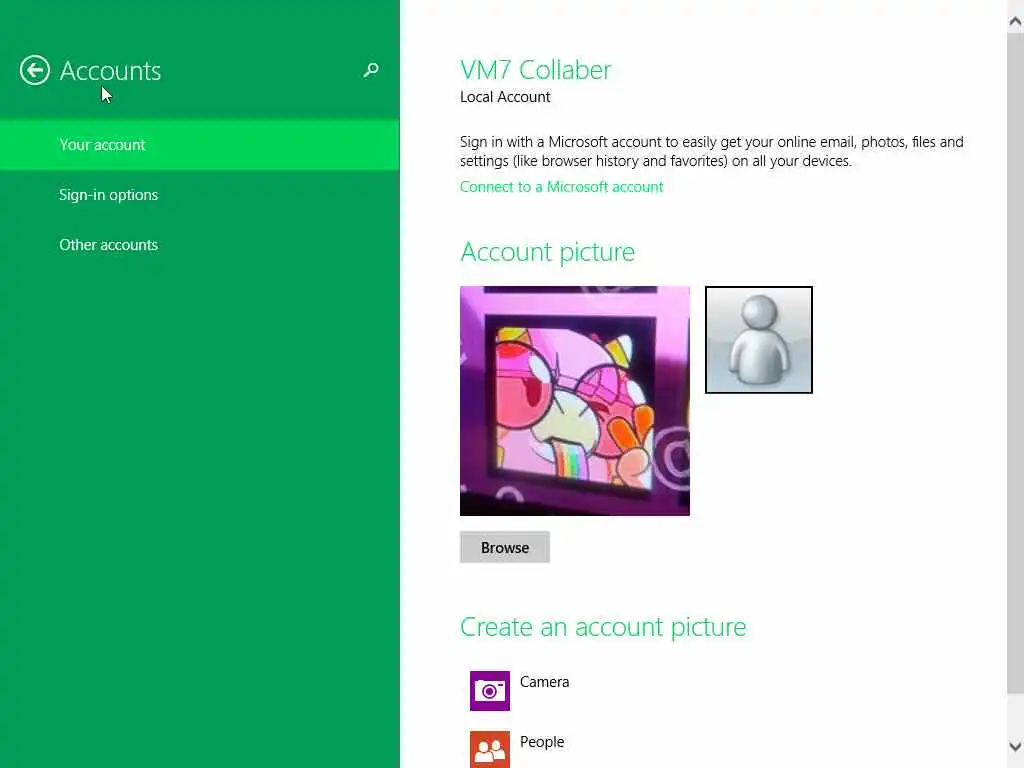
Task: Click the Camera label text
Action: tap(545, 682)
